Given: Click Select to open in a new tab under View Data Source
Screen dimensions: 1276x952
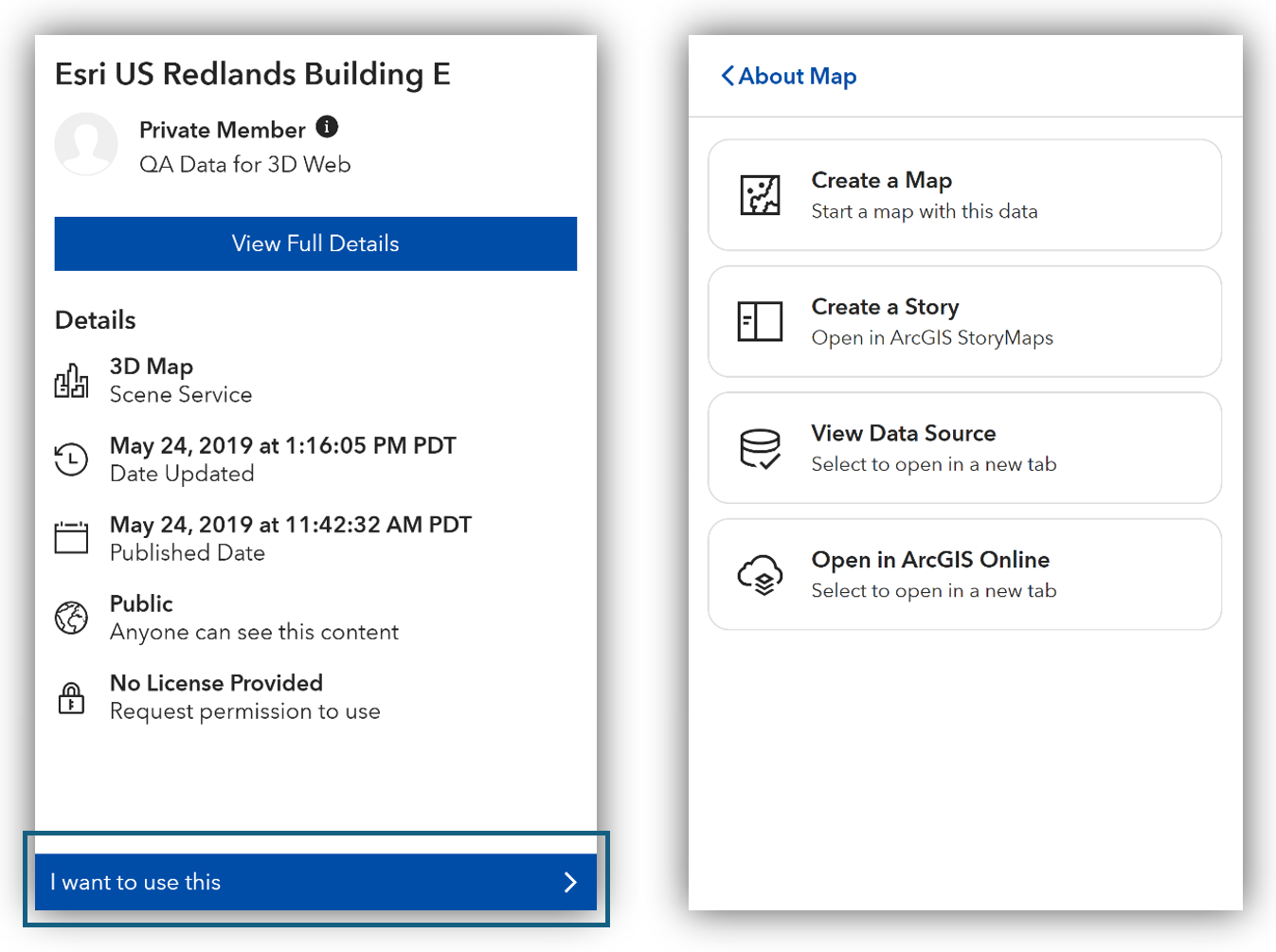Looking at the screenshot, I should coord(934,464).
